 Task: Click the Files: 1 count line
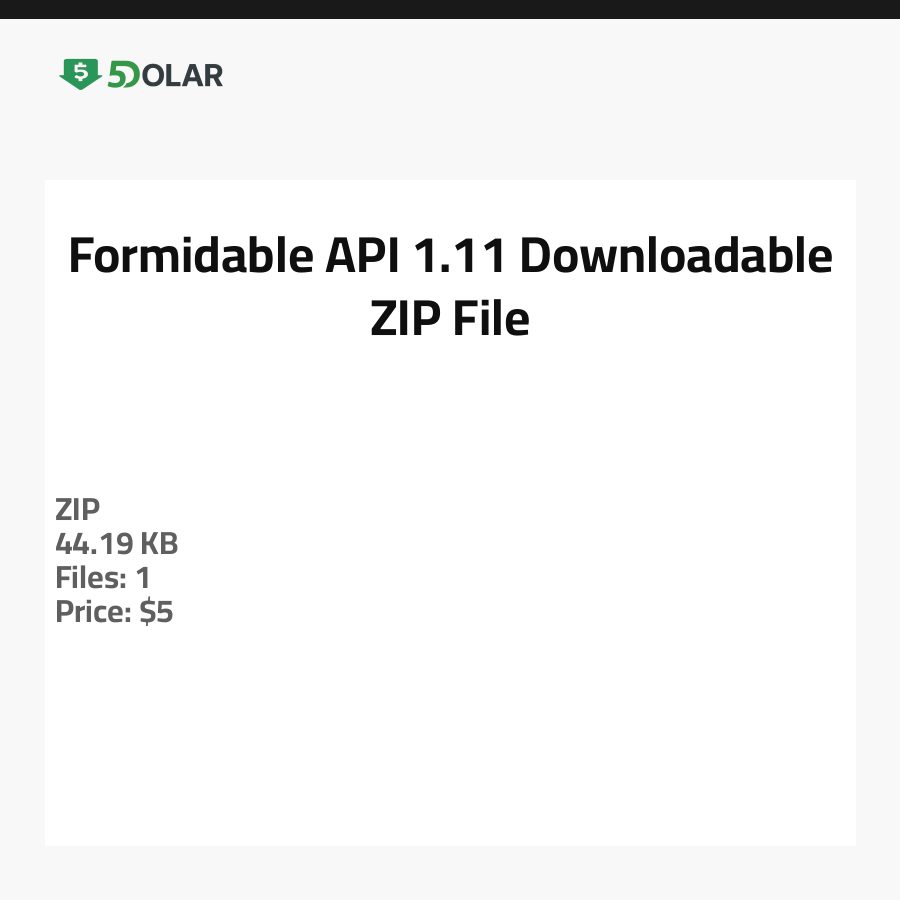(103, 578)
